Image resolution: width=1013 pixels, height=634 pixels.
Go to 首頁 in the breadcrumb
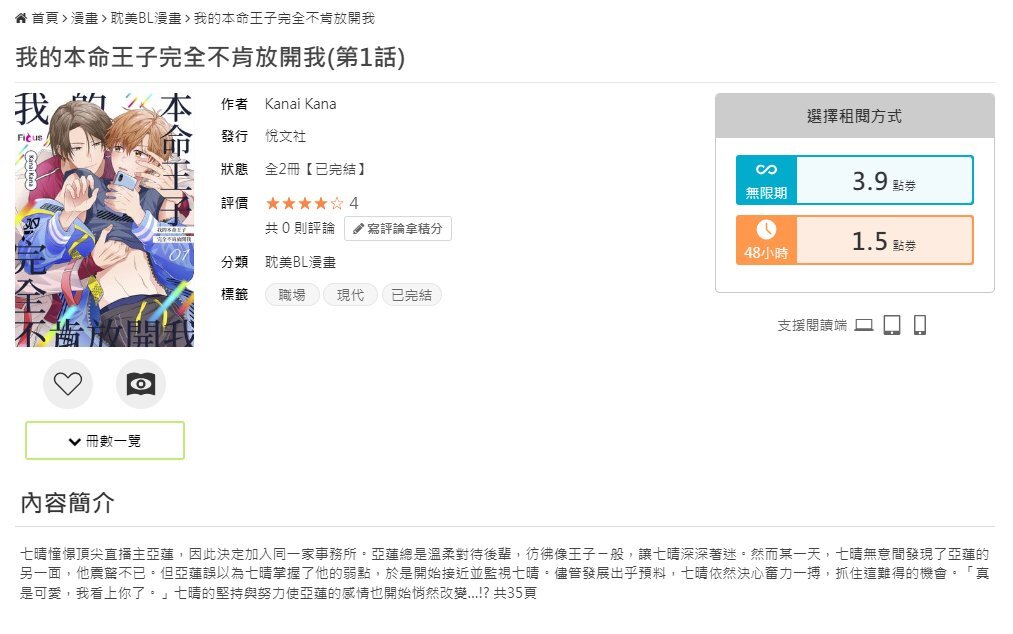[x=45, y=18]
